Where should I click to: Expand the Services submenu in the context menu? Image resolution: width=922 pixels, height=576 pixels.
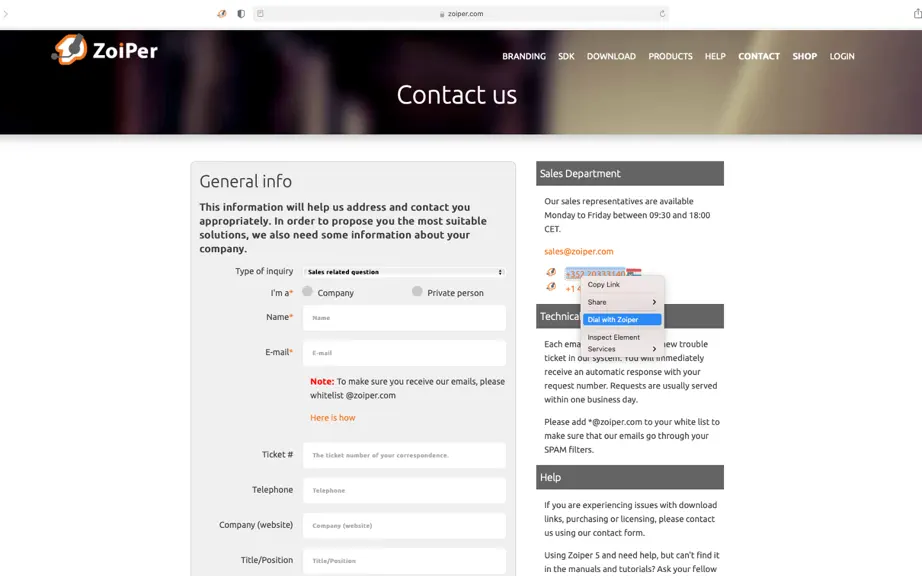pos(622,349)
